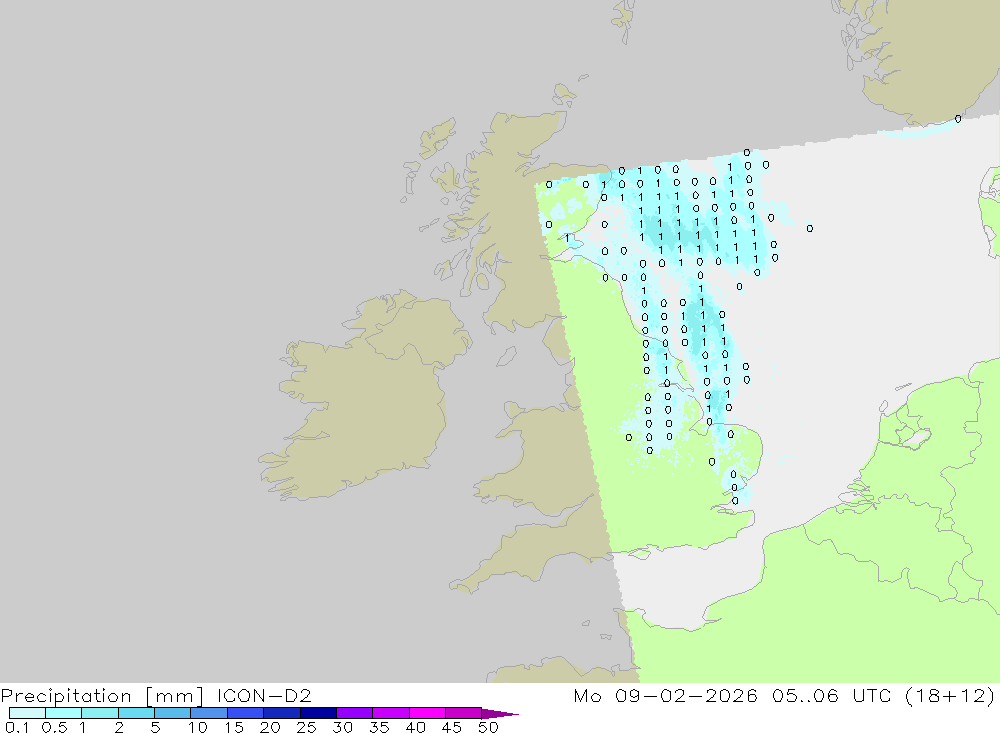This screenshot has height=733, width=1000.
Task: Click the 'UTC' label
Action: [x=872, y=695]
